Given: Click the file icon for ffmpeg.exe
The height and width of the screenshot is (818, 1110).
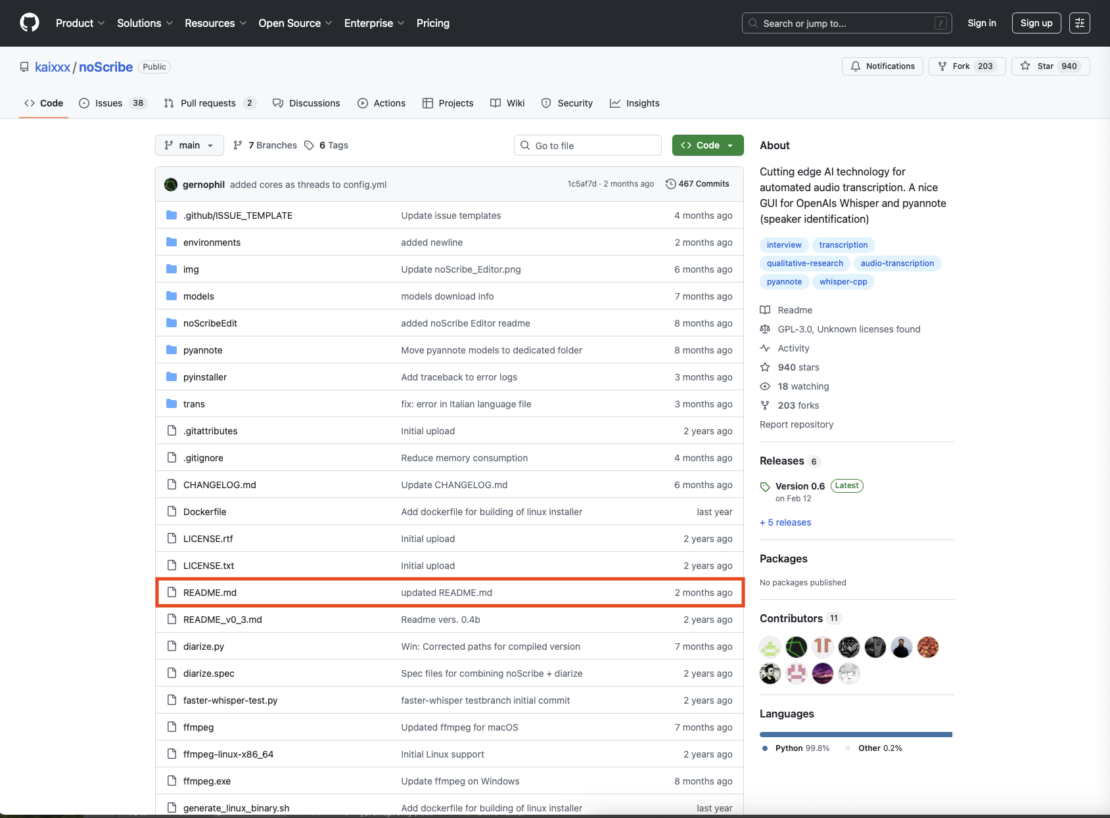Looking at the screenshot, I should pos(171,780).
